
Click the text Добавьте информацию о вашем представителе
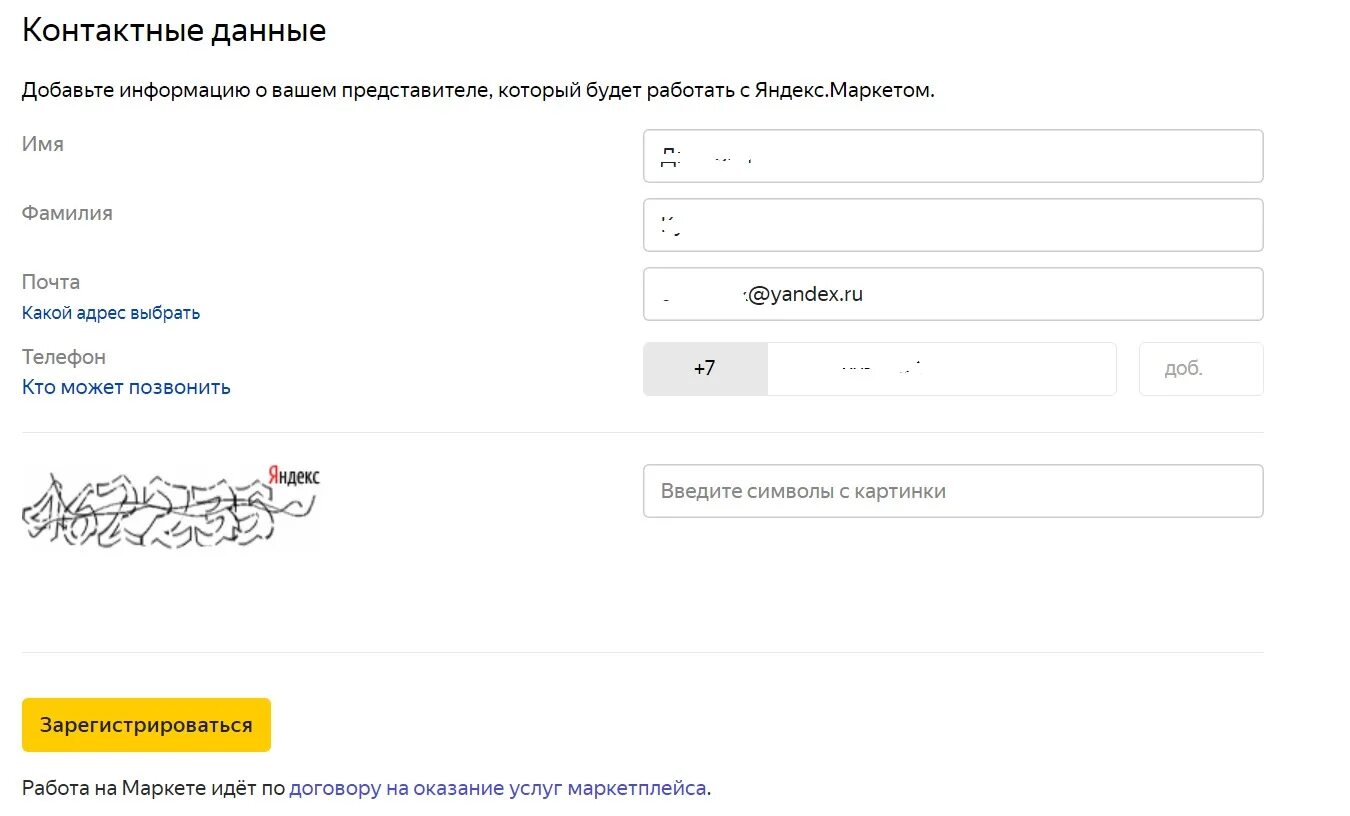[256, 90]
